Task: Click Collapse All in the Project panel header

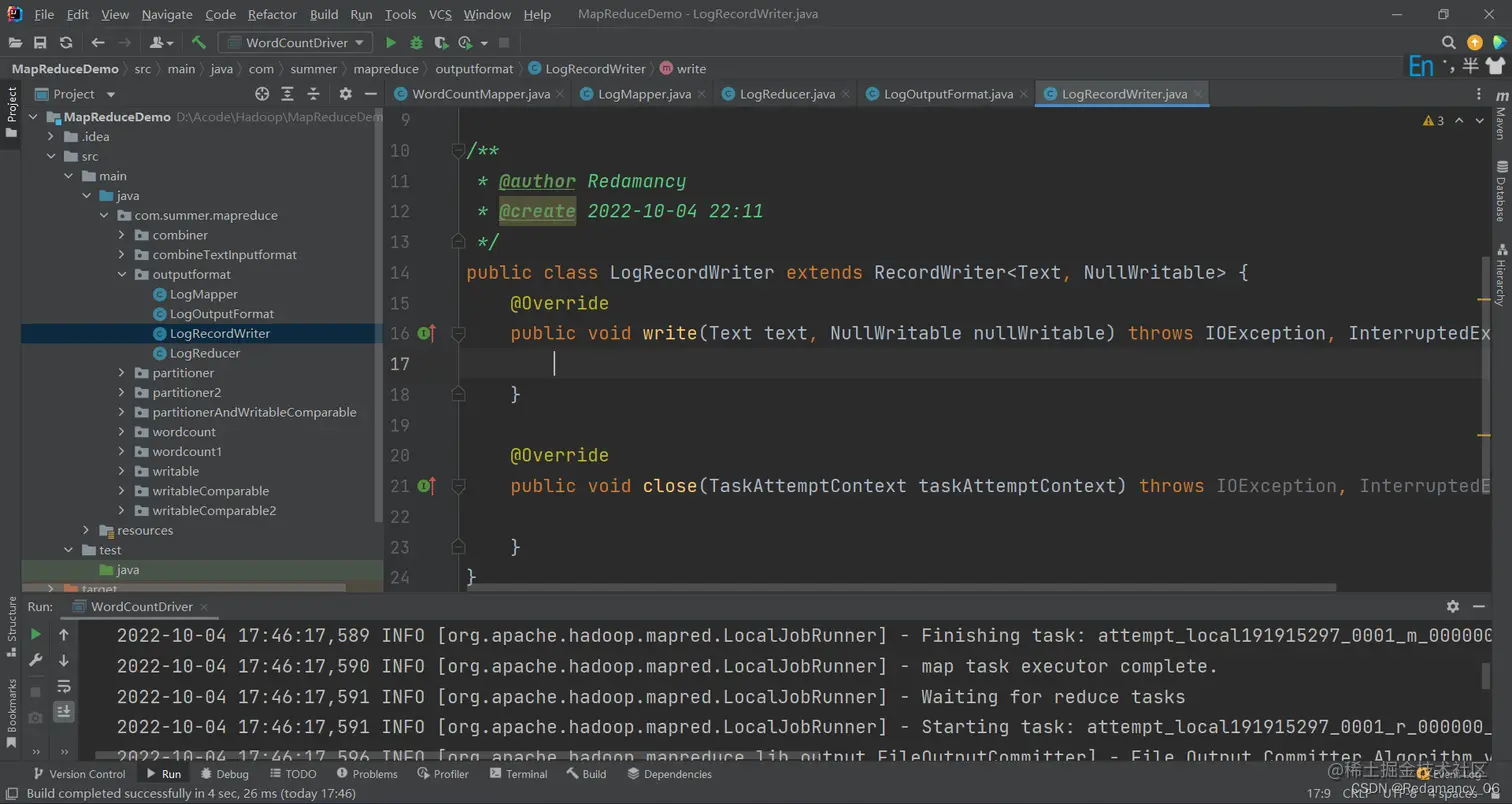Action: click(x=314, y=94)
